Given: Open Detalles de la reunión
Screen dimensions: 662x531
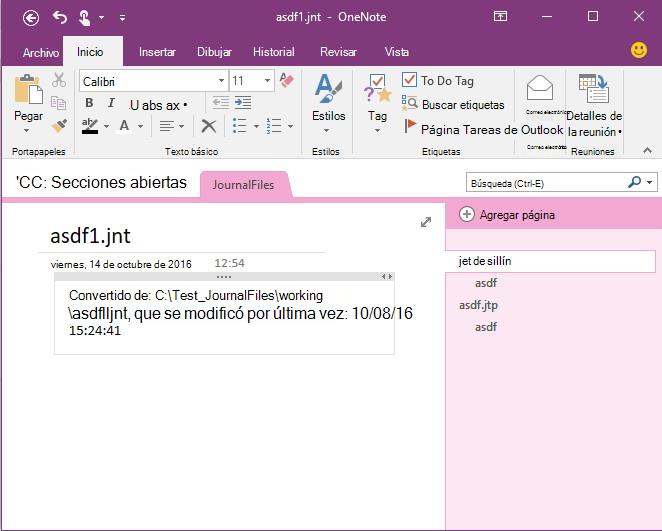Looking at the screenshot, I should coord(594,106).
